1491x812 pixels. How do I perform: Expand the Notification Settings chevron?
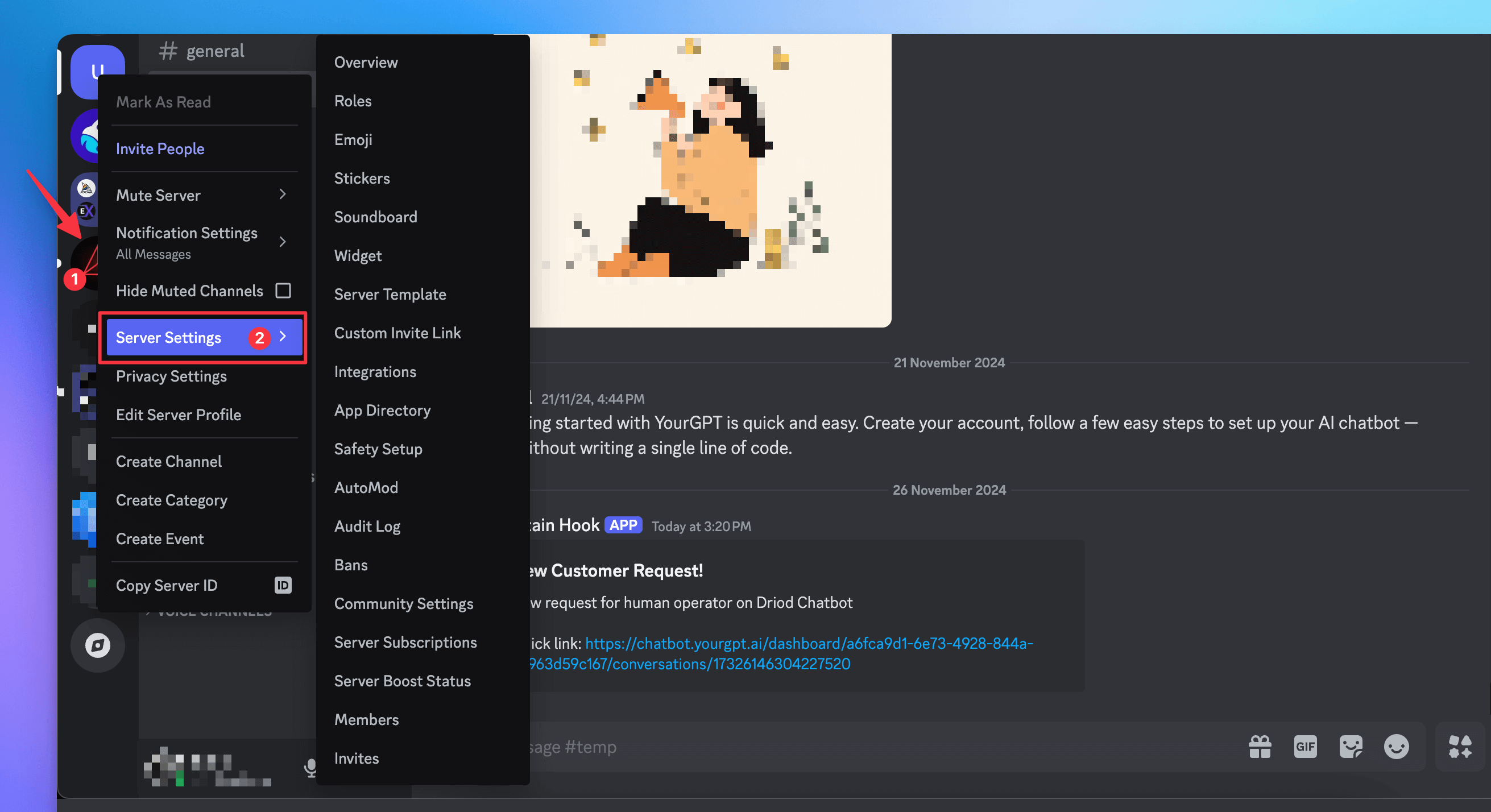tap(283, 242)
